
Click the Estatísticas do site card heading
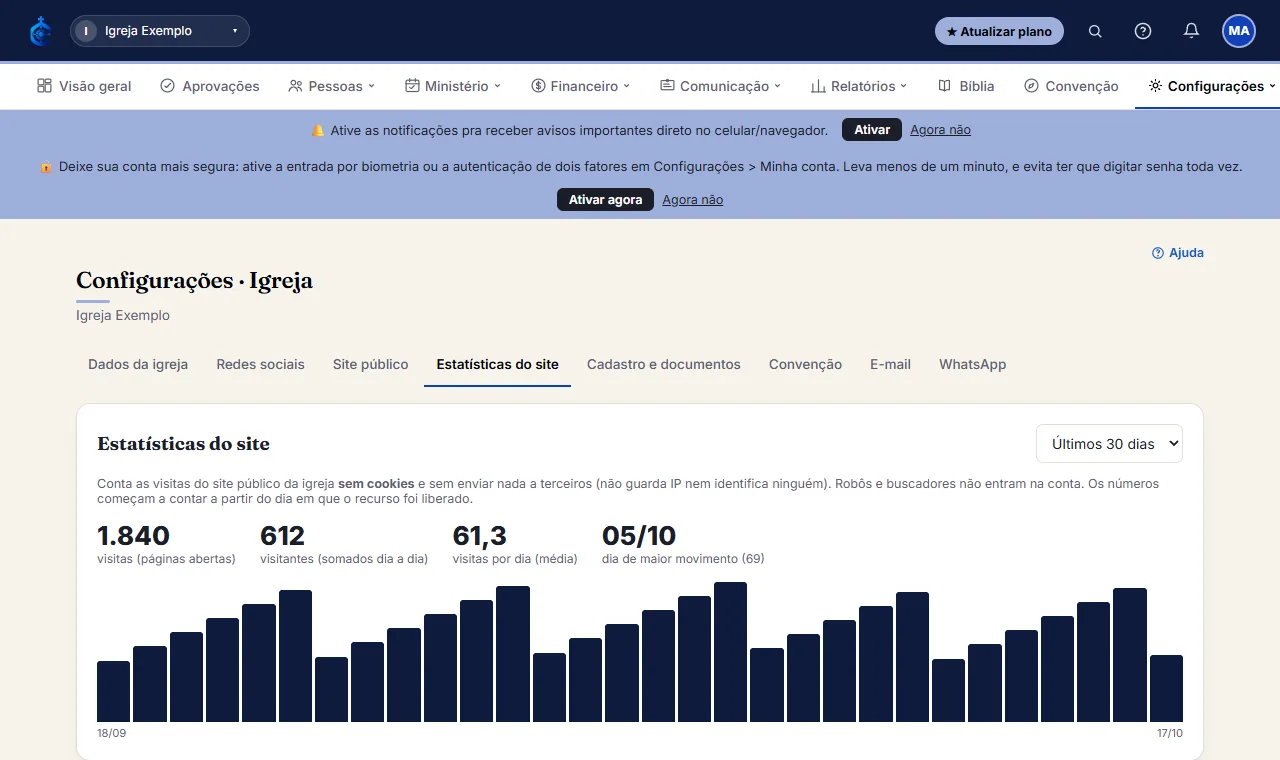point(183,444)
